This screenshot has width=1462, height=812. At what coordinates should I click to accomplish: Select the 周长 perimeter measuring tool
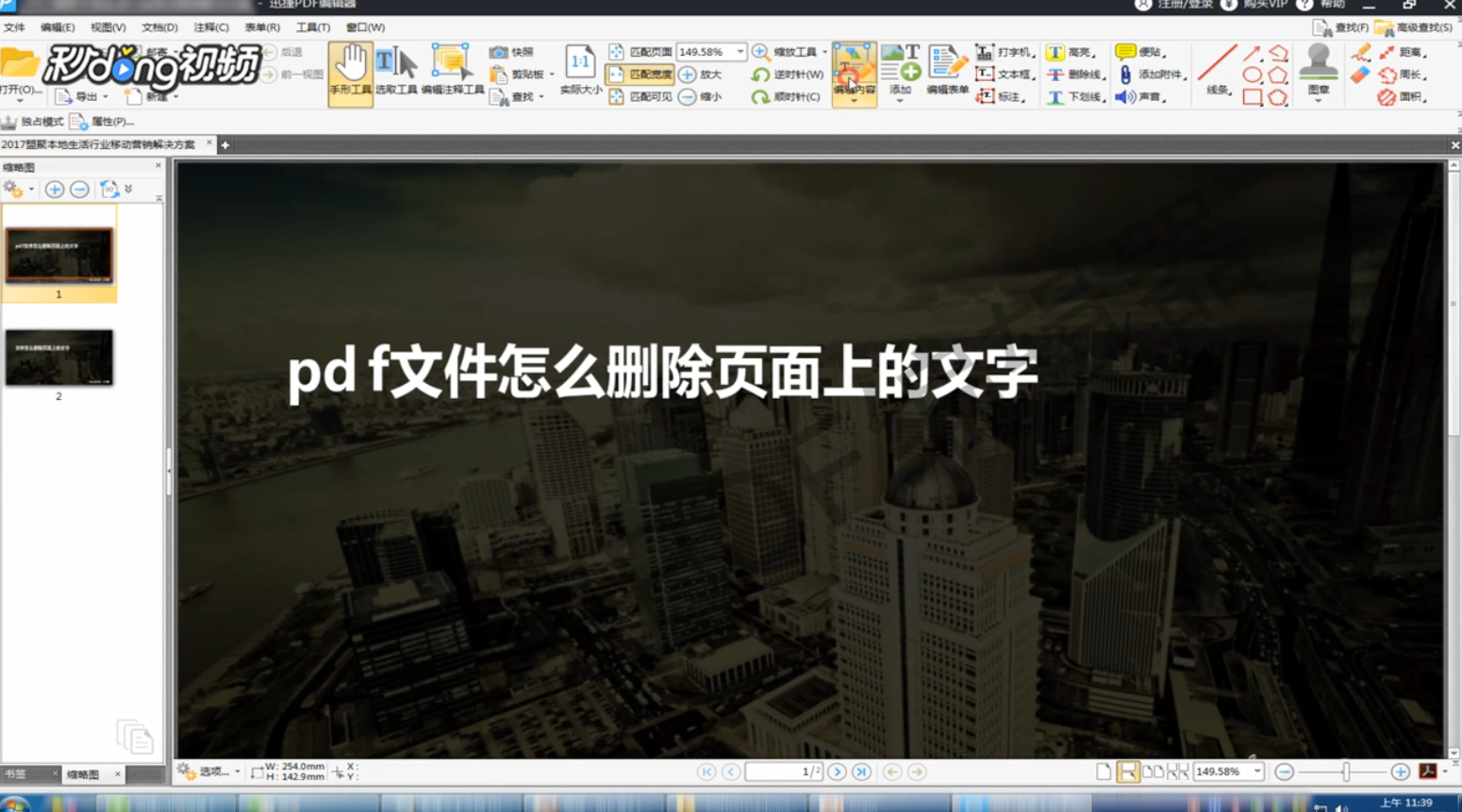point(1402,75)
